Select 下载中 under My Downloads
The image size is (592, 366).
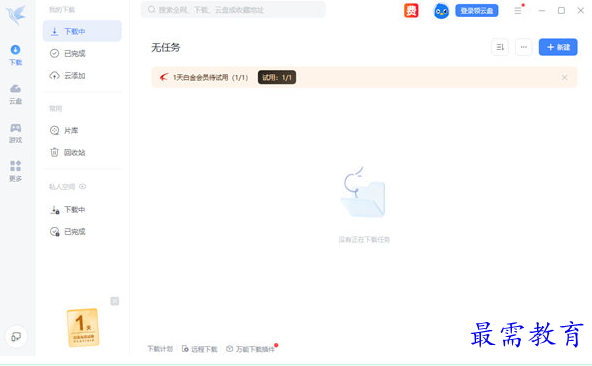(82, 31)
